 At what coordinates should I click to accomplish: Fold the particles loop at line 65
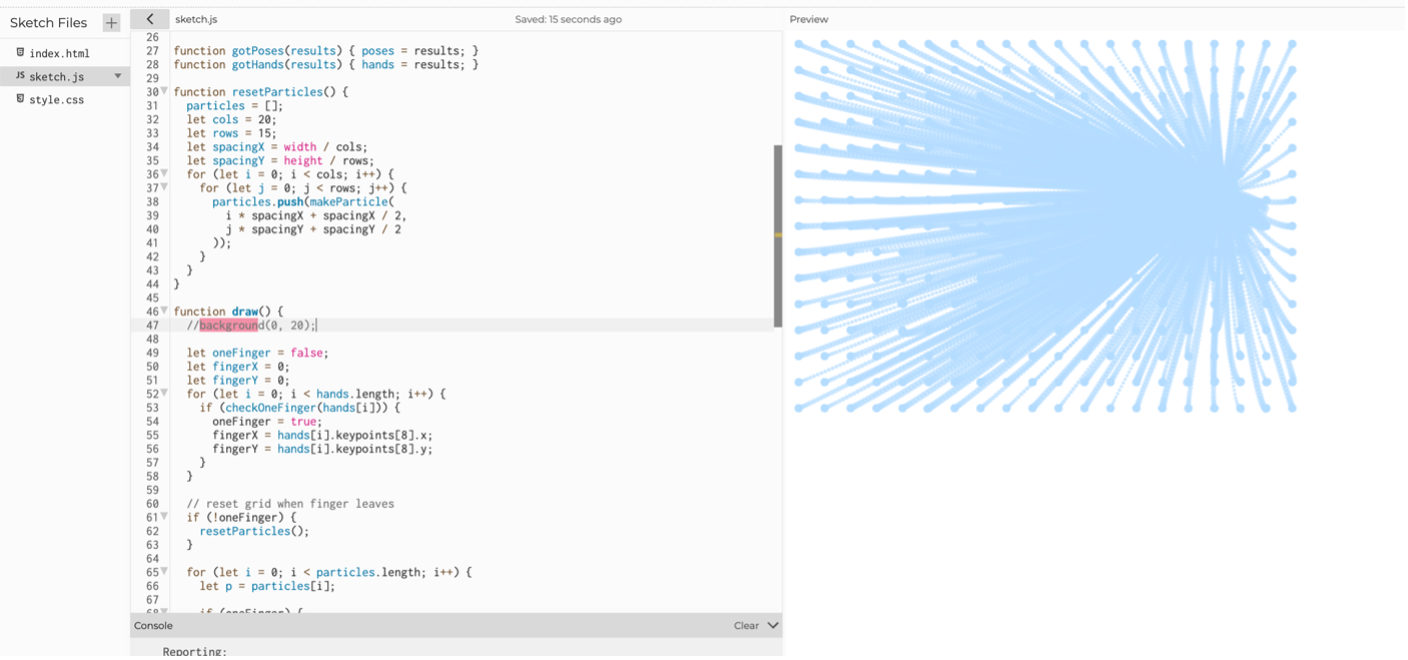165,572
